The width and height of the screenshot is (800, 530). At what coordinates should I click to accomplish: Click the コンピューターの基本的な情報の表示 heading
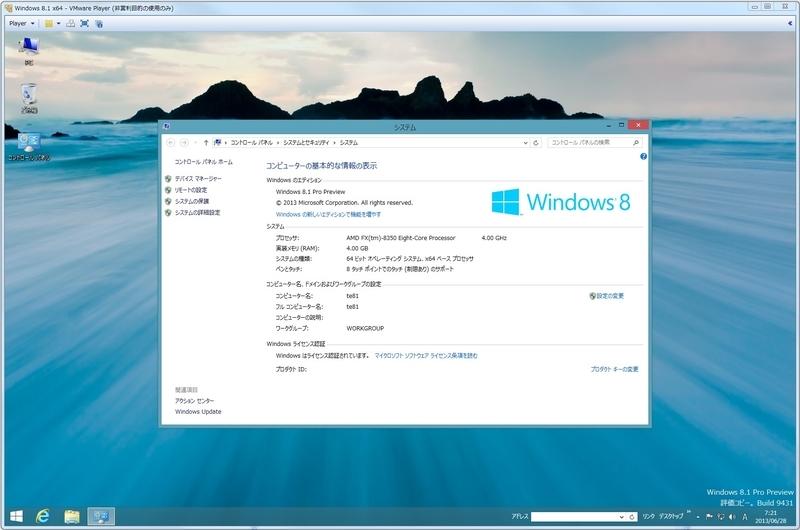pyautogui.click(x=321, y=166)
